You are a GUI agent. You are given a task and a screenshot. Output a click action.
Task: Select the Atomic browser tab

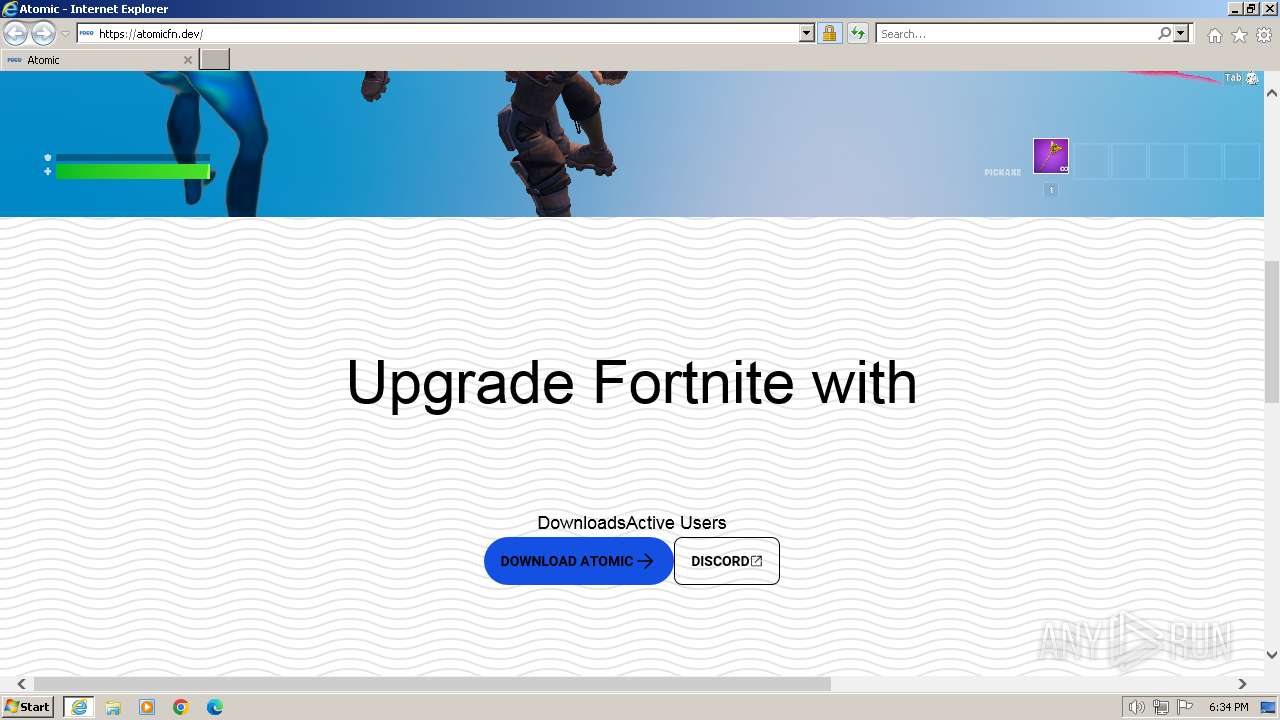tap(99, 60)
